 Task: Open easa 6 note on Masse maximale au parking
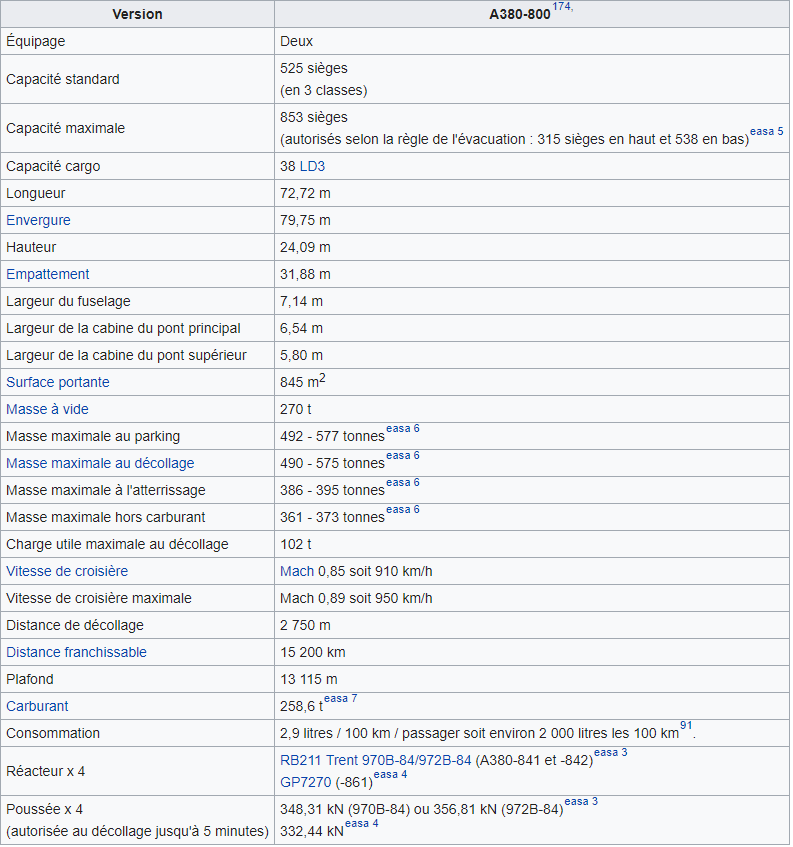402,428
